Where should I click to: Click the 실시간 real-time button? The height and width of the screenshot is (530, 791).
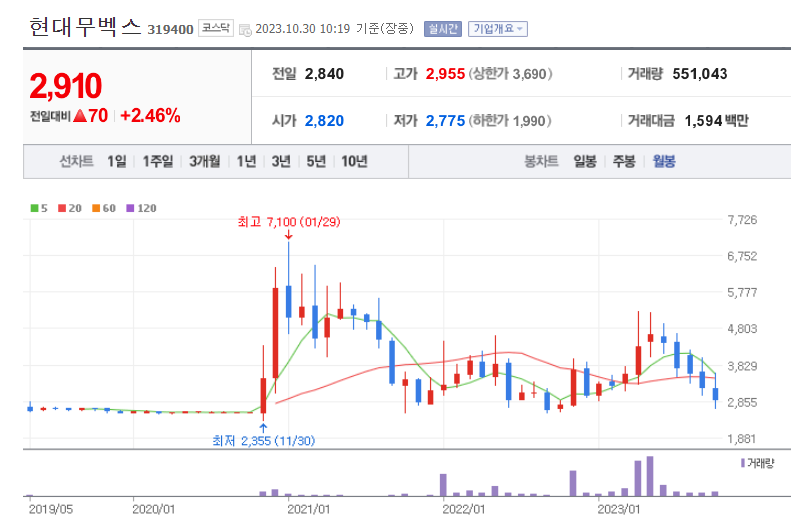[x=442, y=29]
